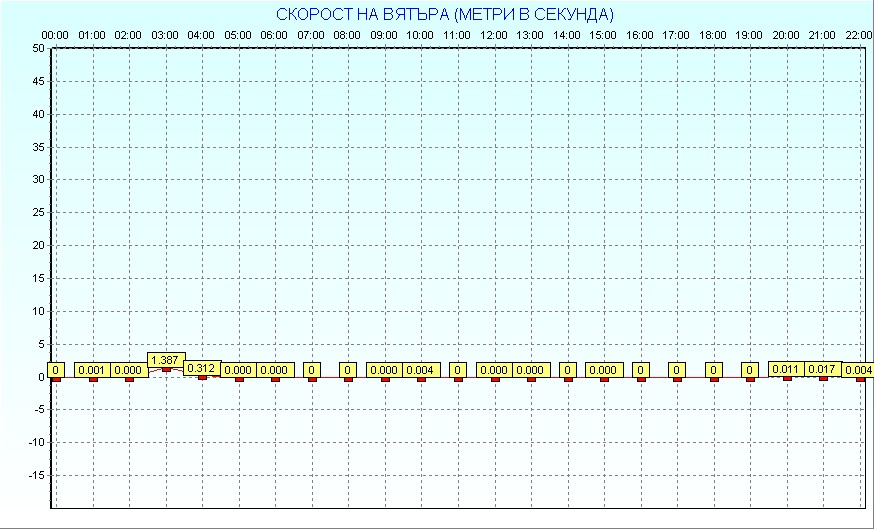874x529 pixels.
Task: Click the 0 value label at 17:00
Action: click(677, 370)
